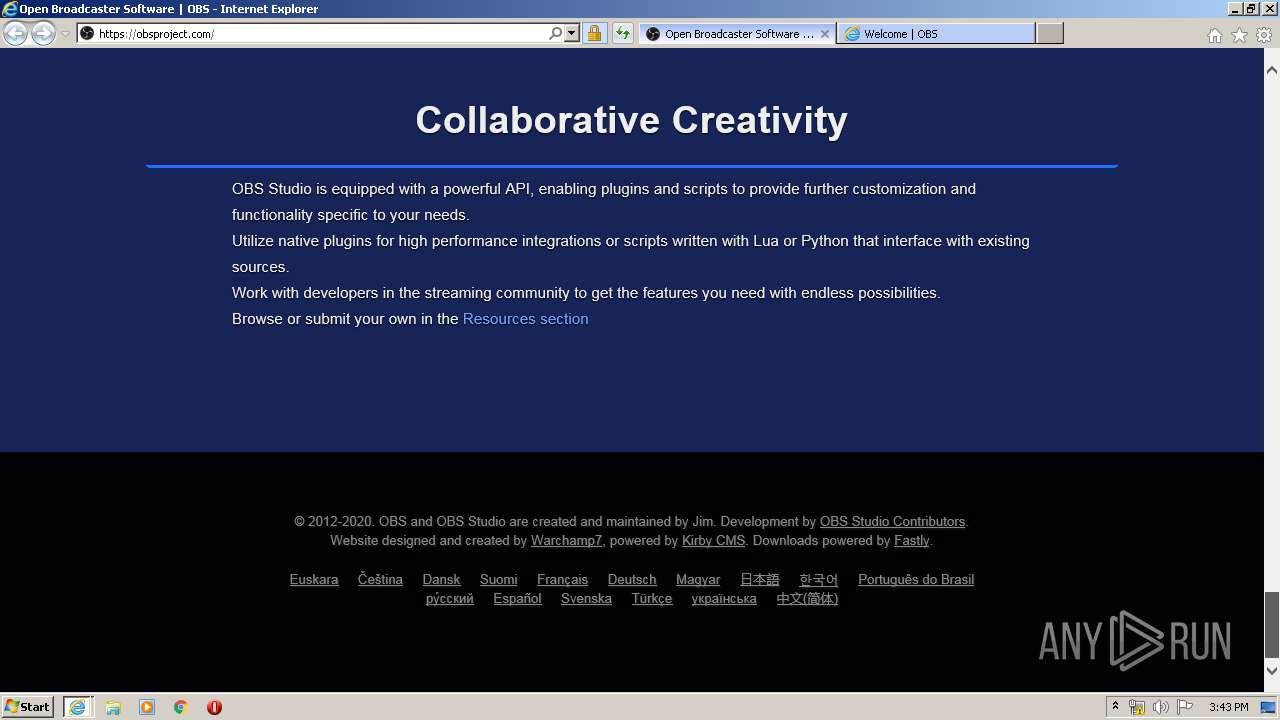The height and width of the screenshot is (720, 1280).
Task: Open the Kirby CMS link
Action: tap(713, 541)
